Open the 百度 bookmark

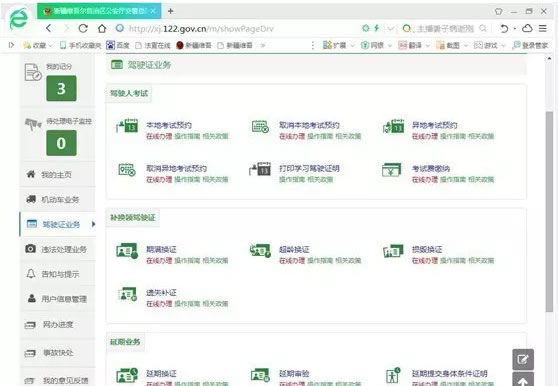pos(118,46)
